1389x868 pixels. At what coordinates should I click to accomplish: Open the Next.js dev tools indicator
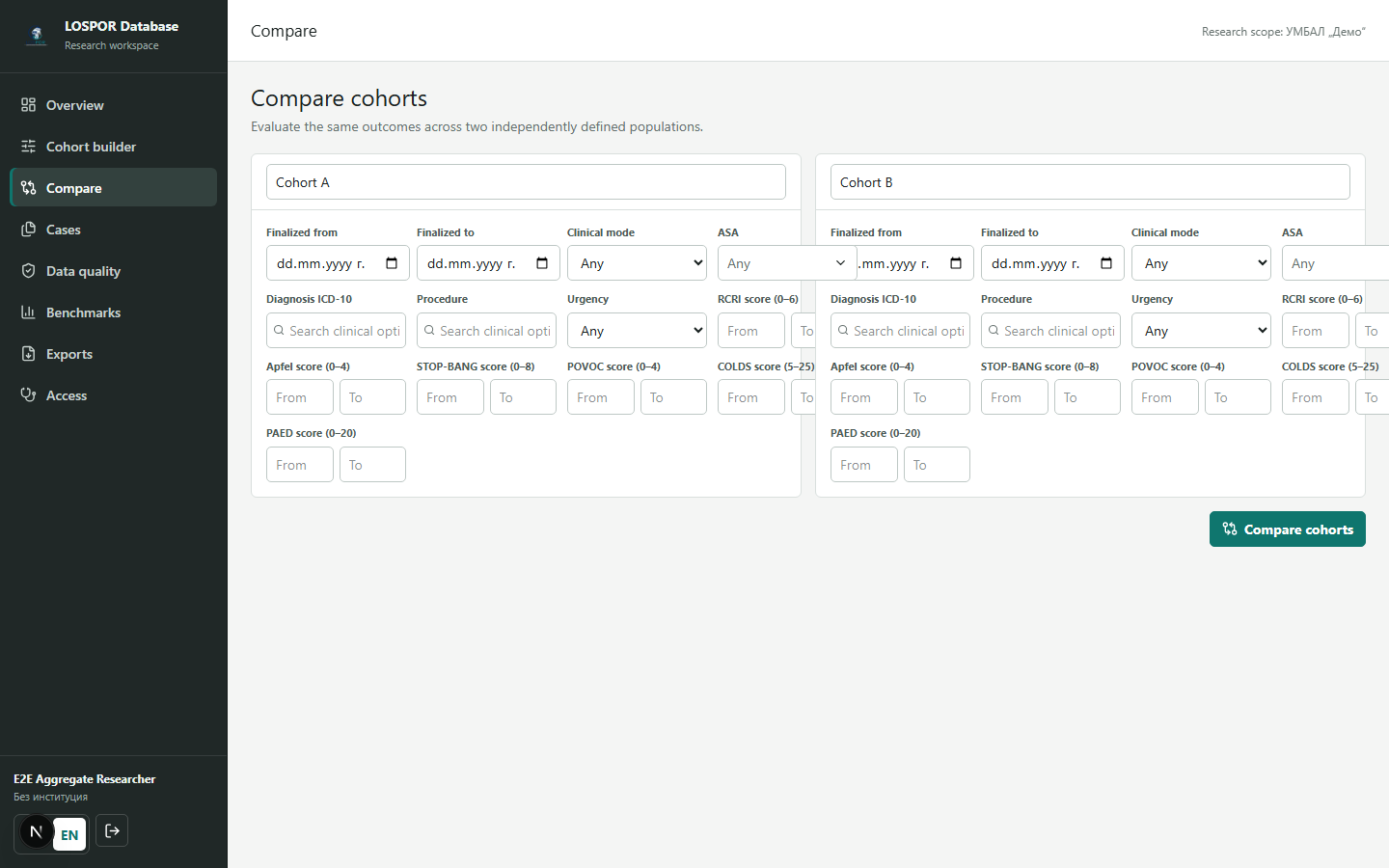click(x=36, y=831)
